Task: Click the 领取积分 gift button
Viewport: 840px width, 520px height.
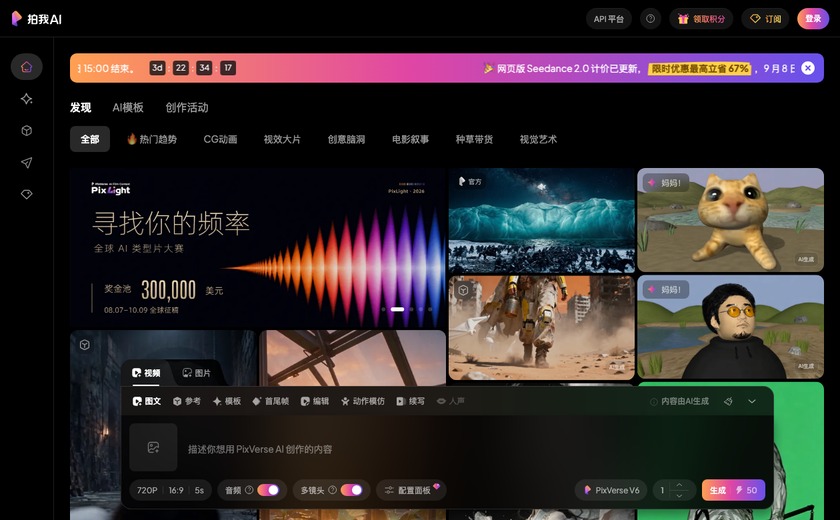Action: pos(701,19)
